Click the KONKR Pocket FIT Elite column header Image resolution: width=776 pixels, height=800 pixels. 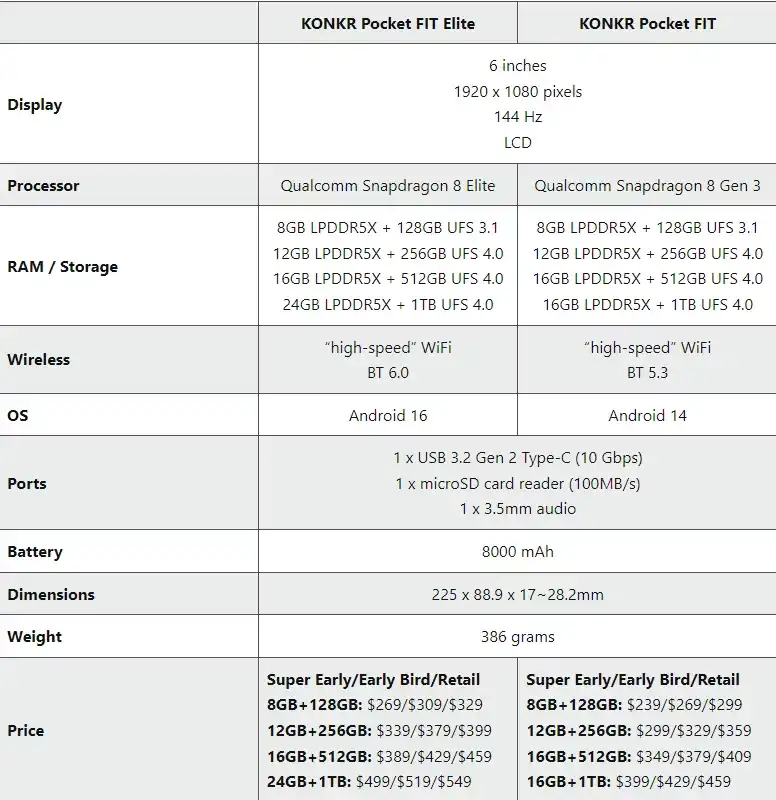pyautogui.click(x=388, y=23)
